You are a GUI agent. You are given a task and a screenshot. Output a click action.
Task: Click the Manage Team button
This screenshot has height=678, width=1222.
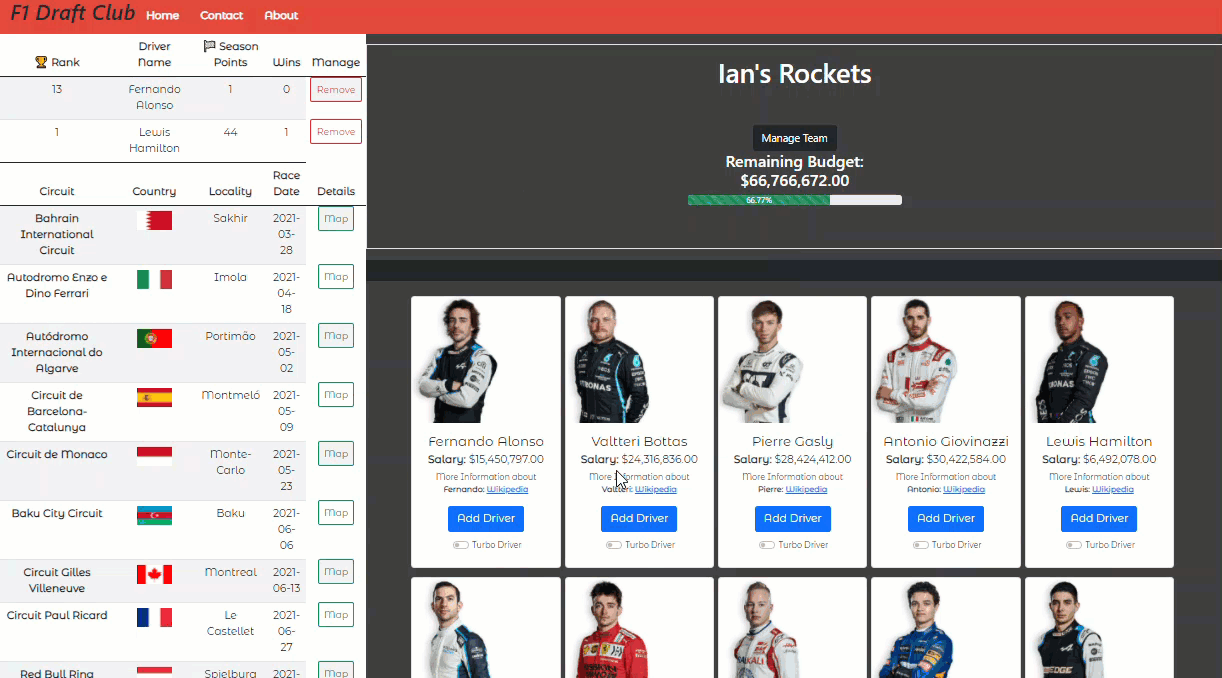point(795,138)
